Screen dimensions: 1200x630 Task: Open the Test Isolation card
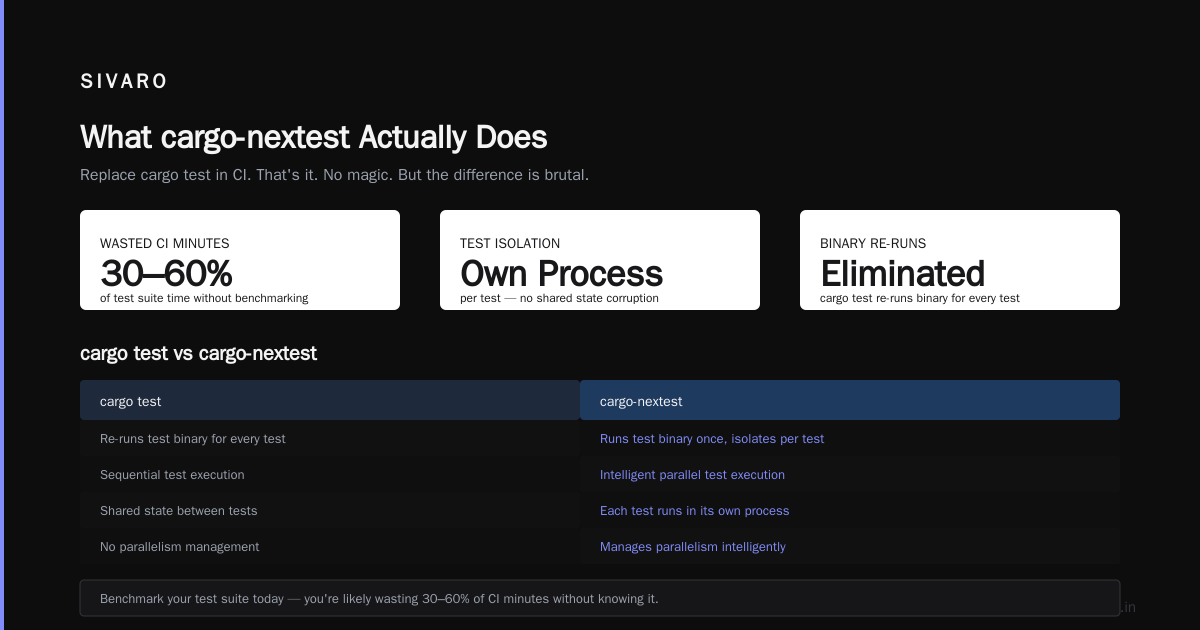(x=600, y=260)
